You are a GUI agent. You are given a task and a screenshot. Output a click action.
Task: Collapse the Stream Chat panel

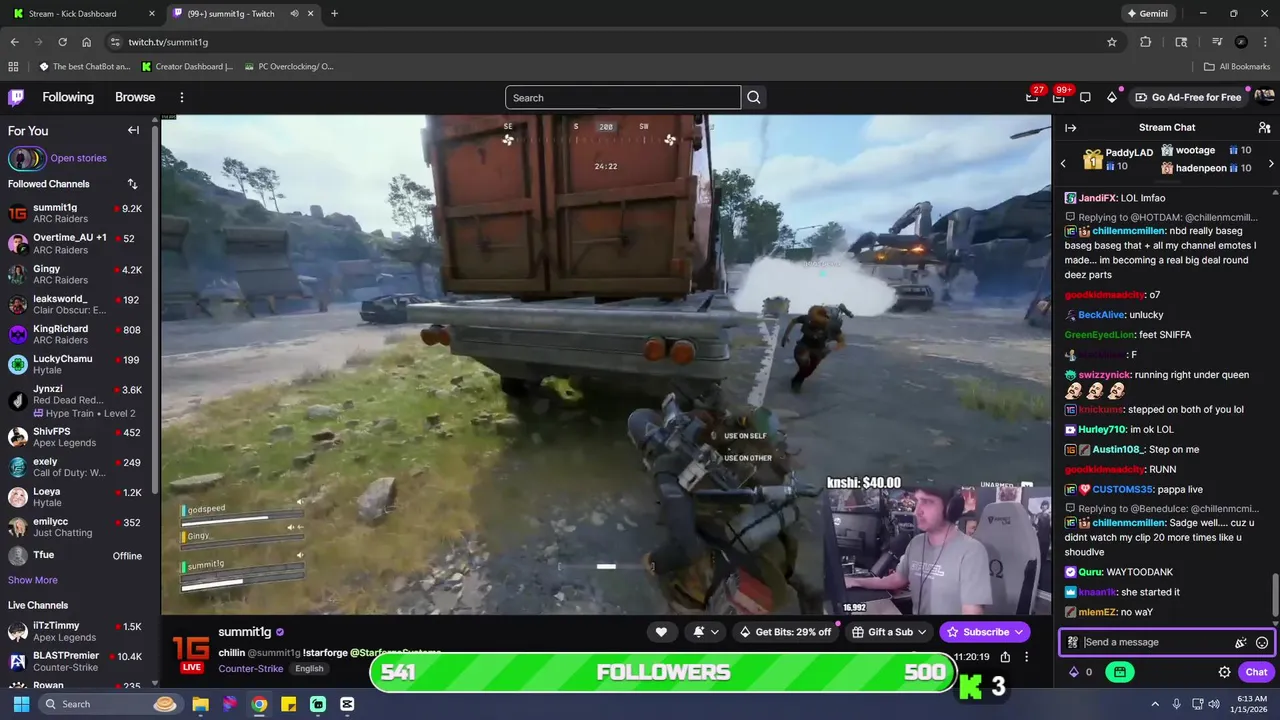[x=1070, y=127]
